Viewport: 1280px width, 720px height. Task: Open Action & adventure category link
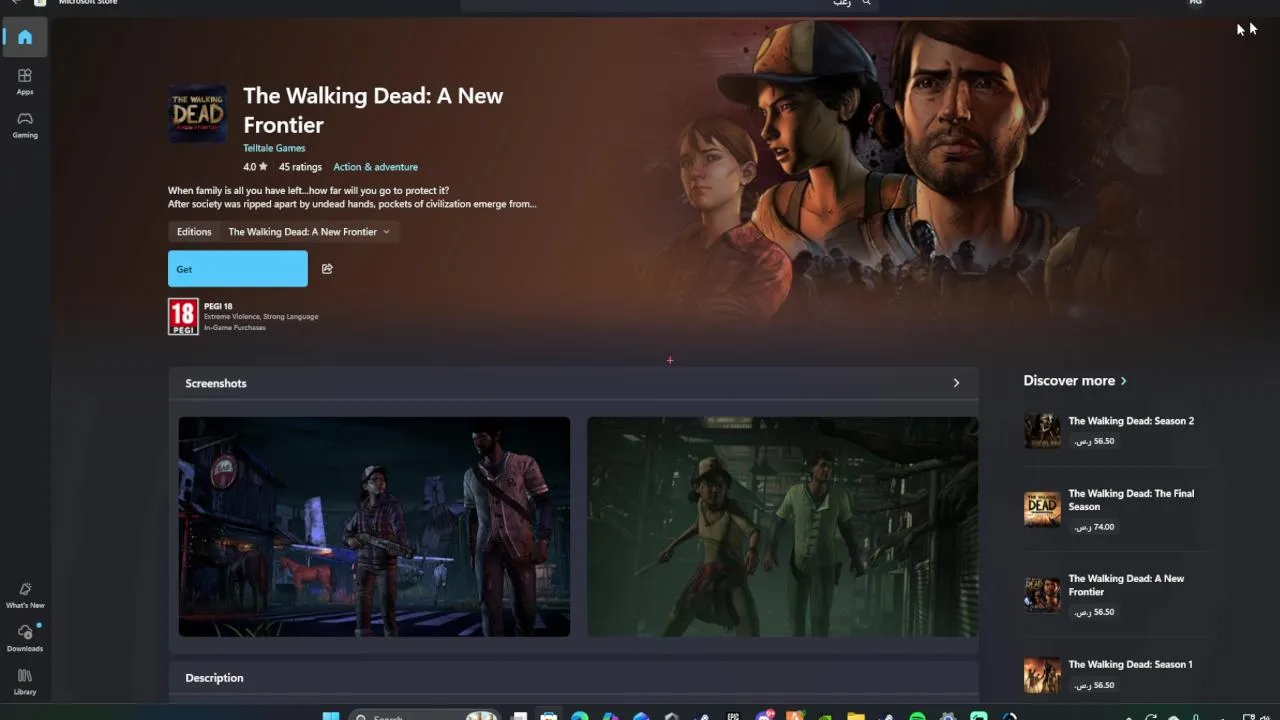375,167
